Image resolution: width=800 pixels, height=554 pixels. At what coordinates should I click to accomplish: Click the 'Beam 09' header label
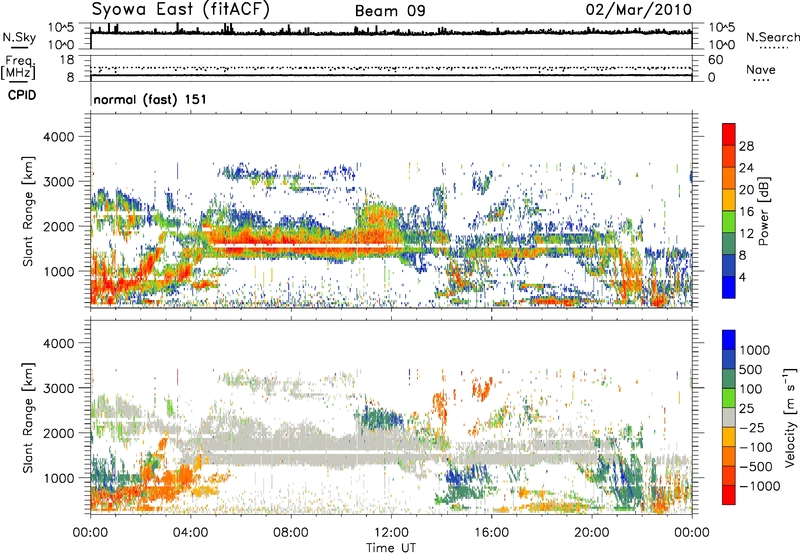point(390,11)
